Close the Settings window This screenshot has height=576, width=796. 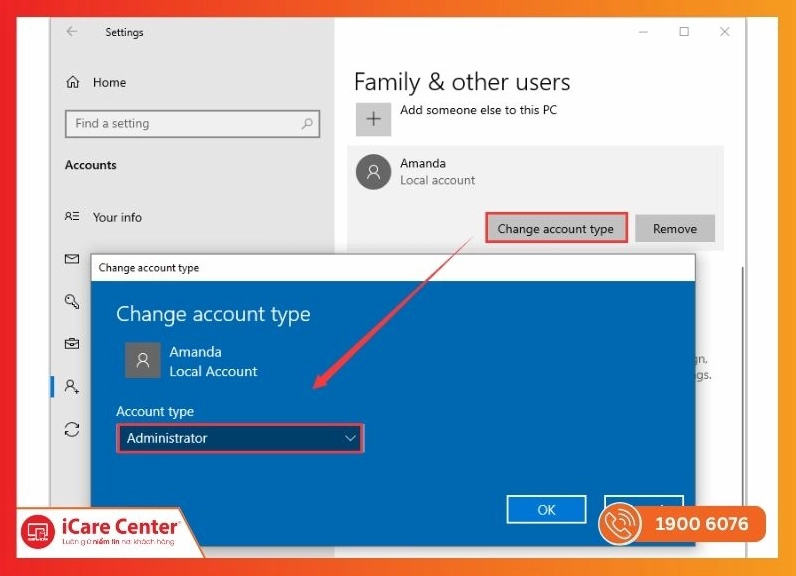pyautogui.click(x=724, y=32)
